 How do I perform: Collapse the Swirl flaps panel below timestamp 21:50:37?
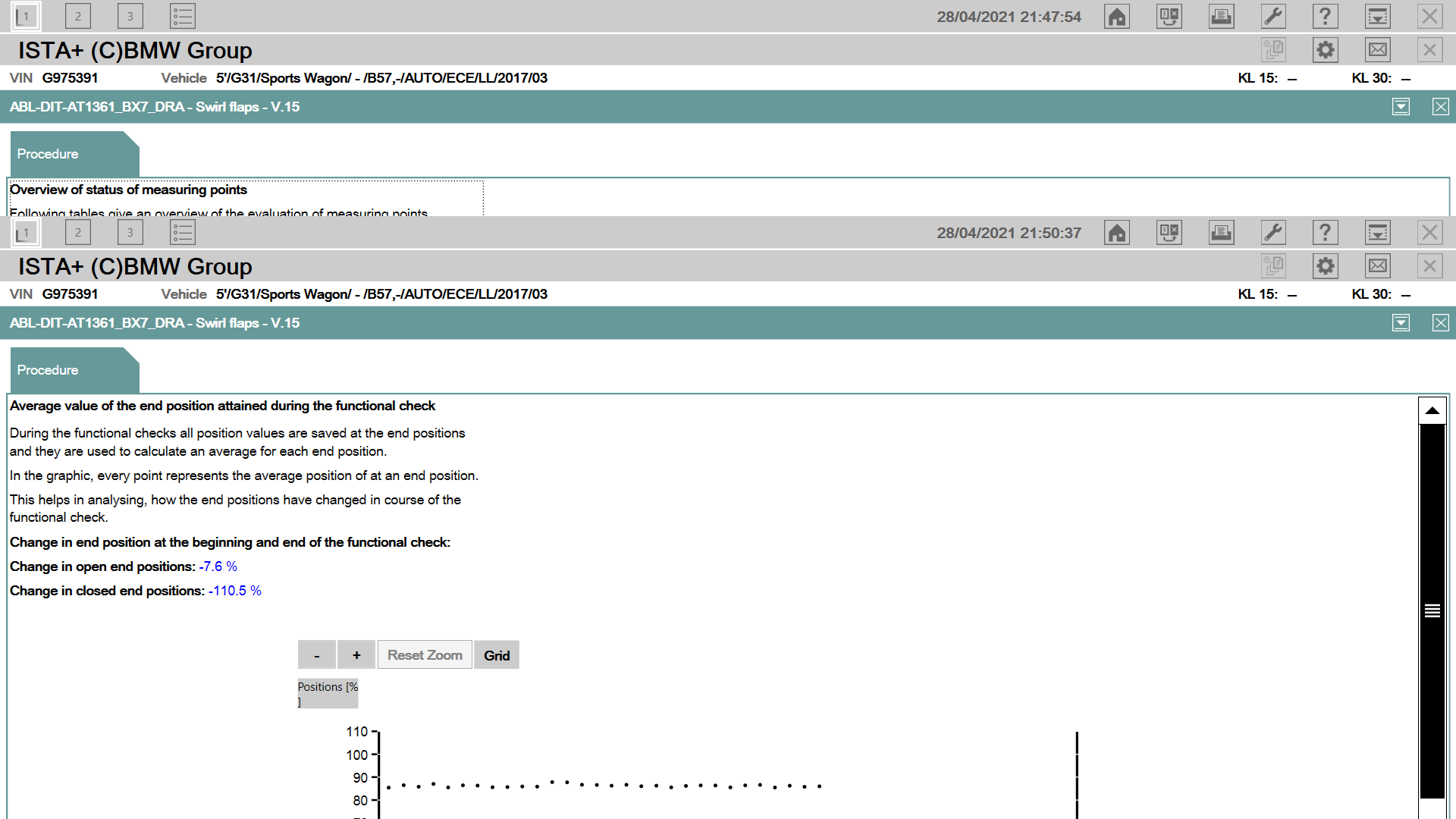pos(1401,323)
